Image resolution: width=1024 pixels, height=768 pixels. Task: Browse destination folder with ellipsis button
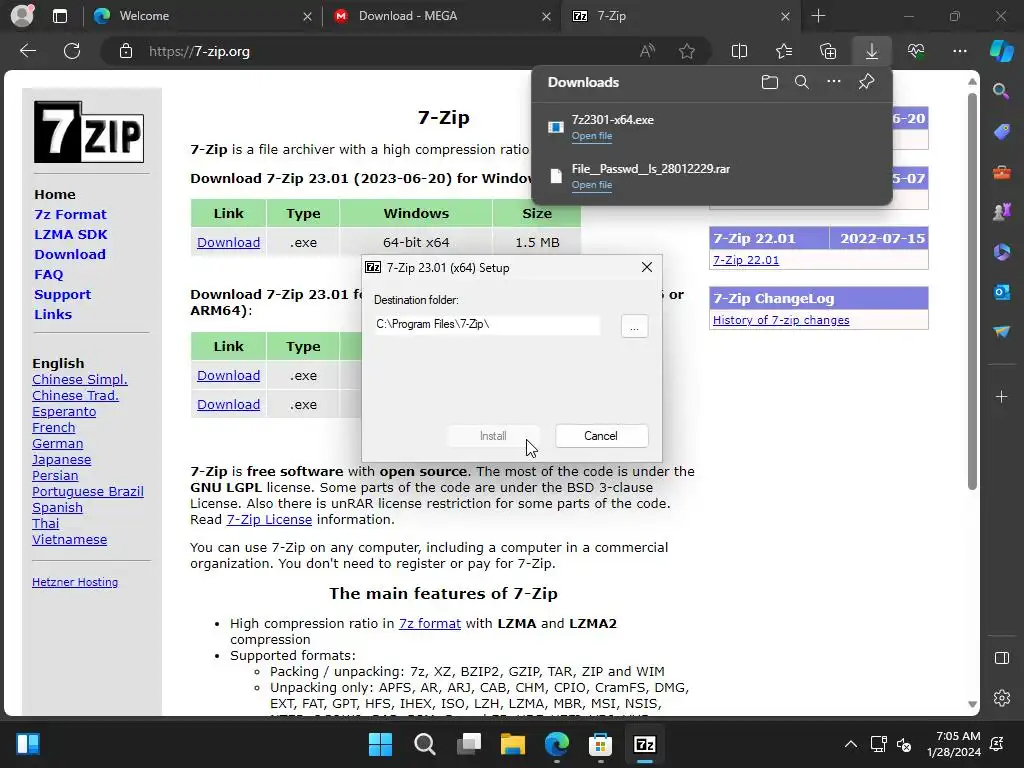pyautogui.click(x=634, y=326)
